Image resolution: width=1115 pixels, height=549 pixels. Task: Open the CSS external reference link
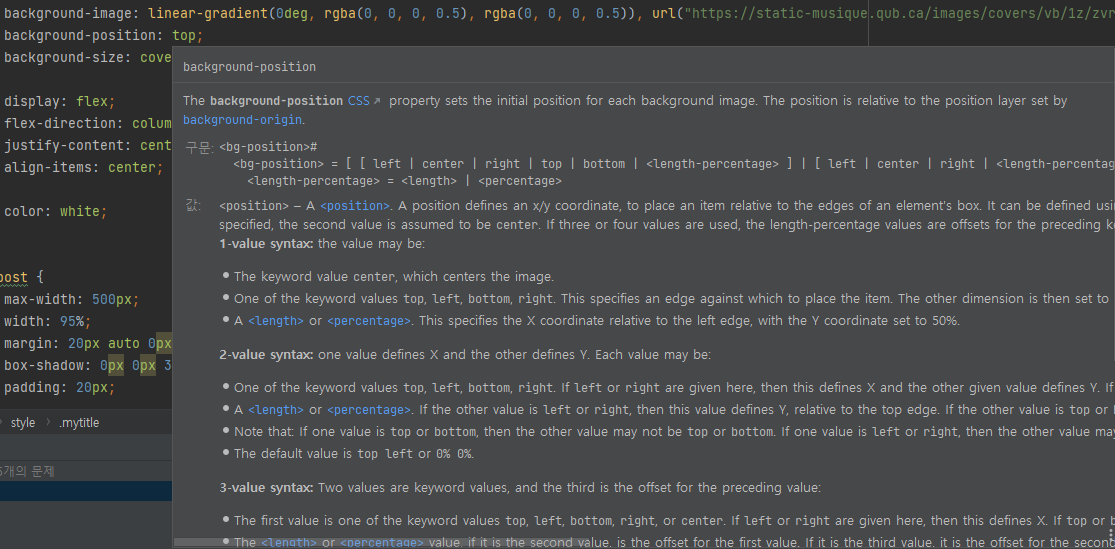(364, 101)
